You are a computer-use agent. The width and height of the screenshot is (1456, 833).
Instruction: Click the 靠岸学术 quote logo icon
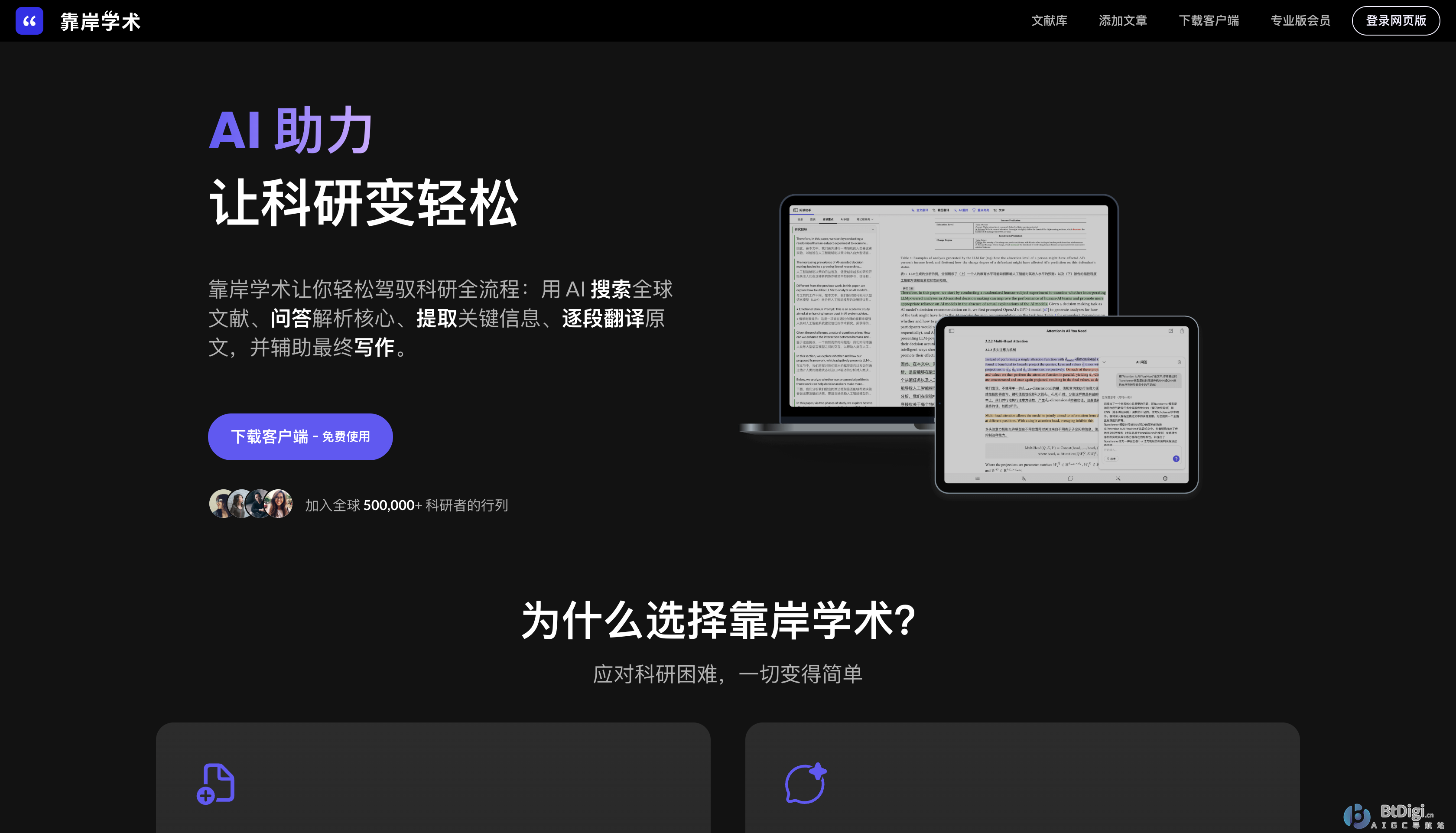(x=29, y=21)
